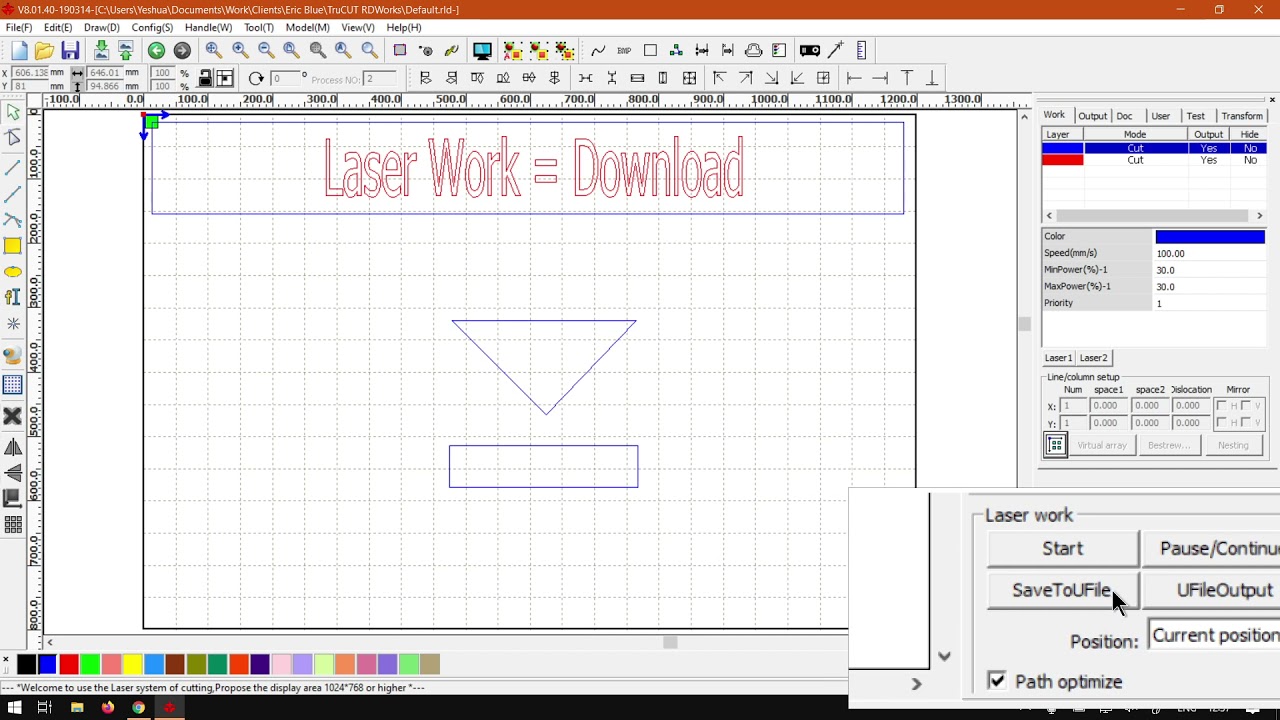Create a new file with the New icon
The height and width of the screenshot is (720, 1280).
pyautogui.click(x=19, y=51)
